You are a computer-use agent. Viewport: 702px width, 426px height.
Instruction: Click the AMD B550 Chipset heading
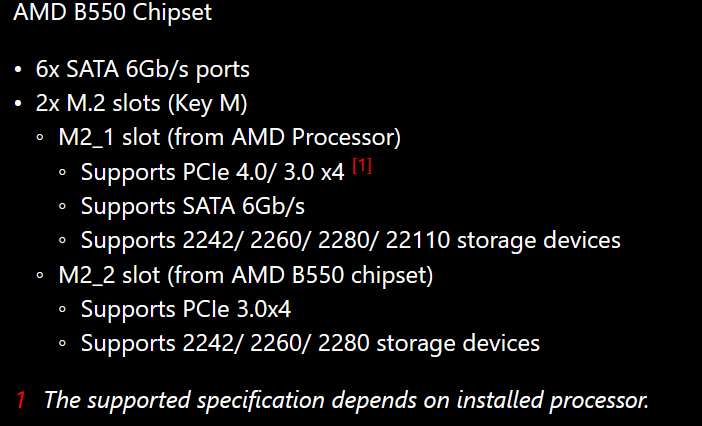tap(112, 14)
